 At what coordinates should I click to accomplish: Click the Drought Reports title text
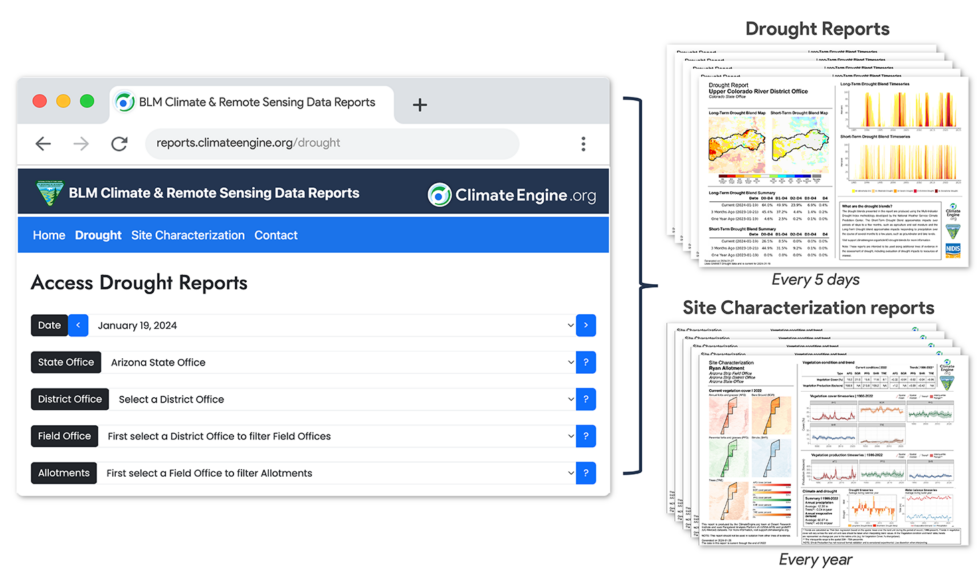(x=817, y=29)
